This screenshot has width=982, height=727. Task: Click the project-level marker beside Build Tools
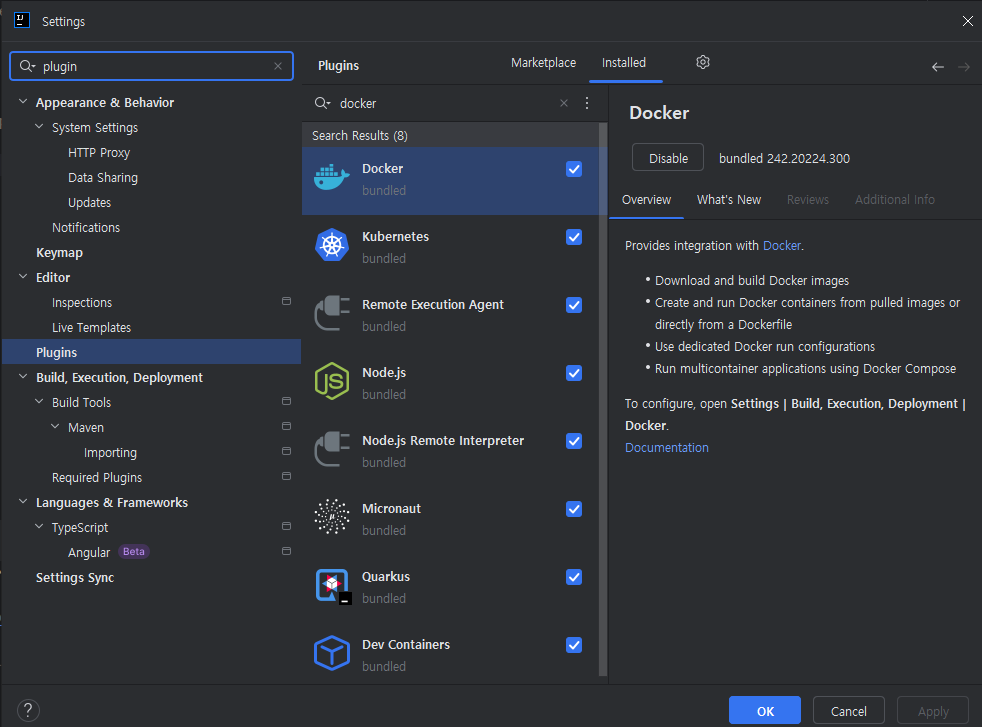coord(286,401)
